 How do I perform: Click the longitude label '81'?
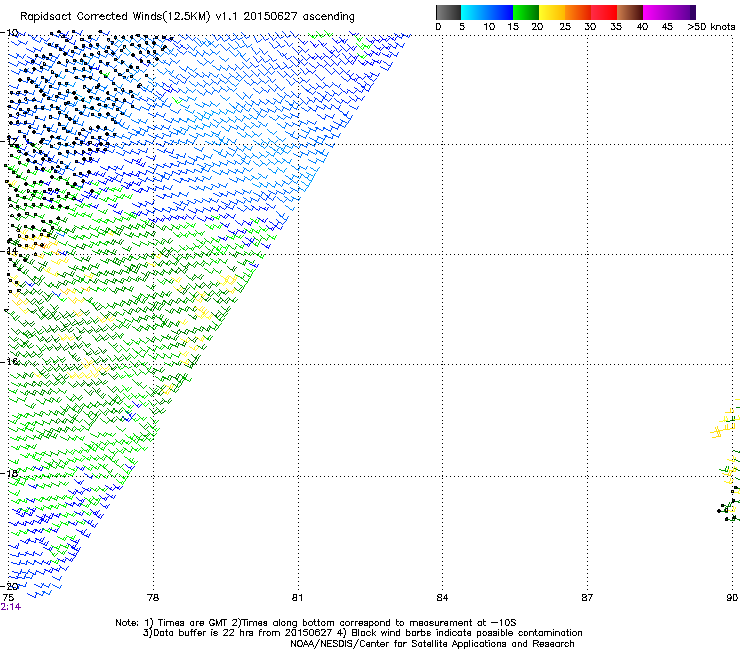pyautogui.click(x=297, y=598)
